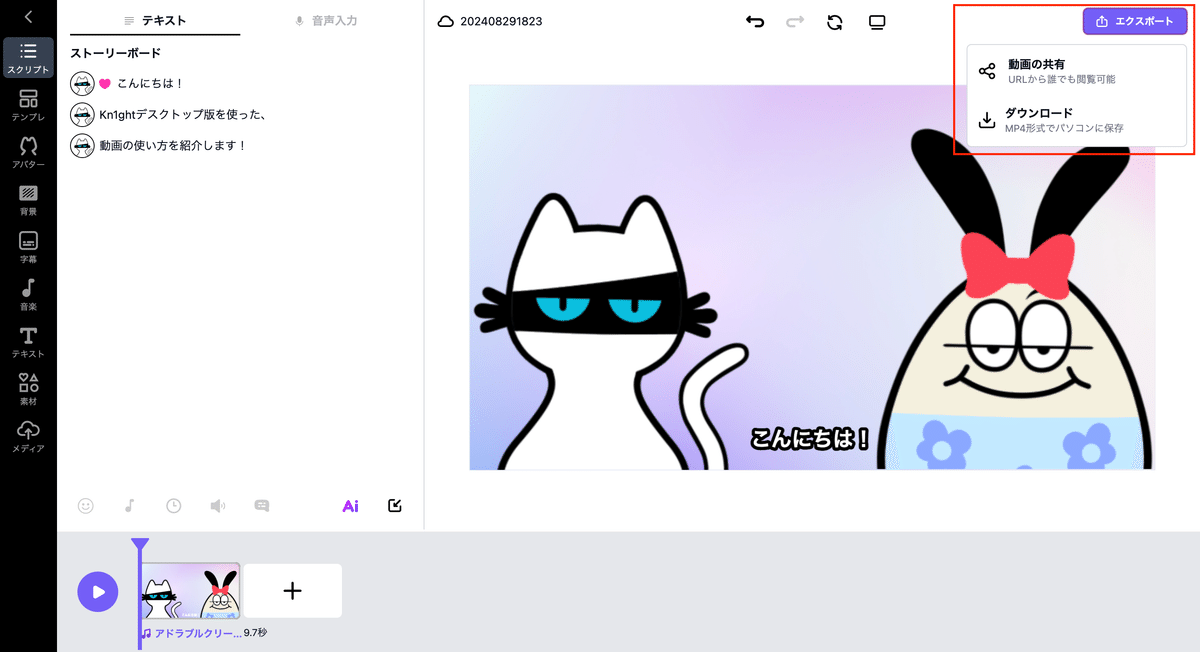The image size is (1200, 652).
Task: Open the テンプレ templates panel
Action: tap(28, 105)
